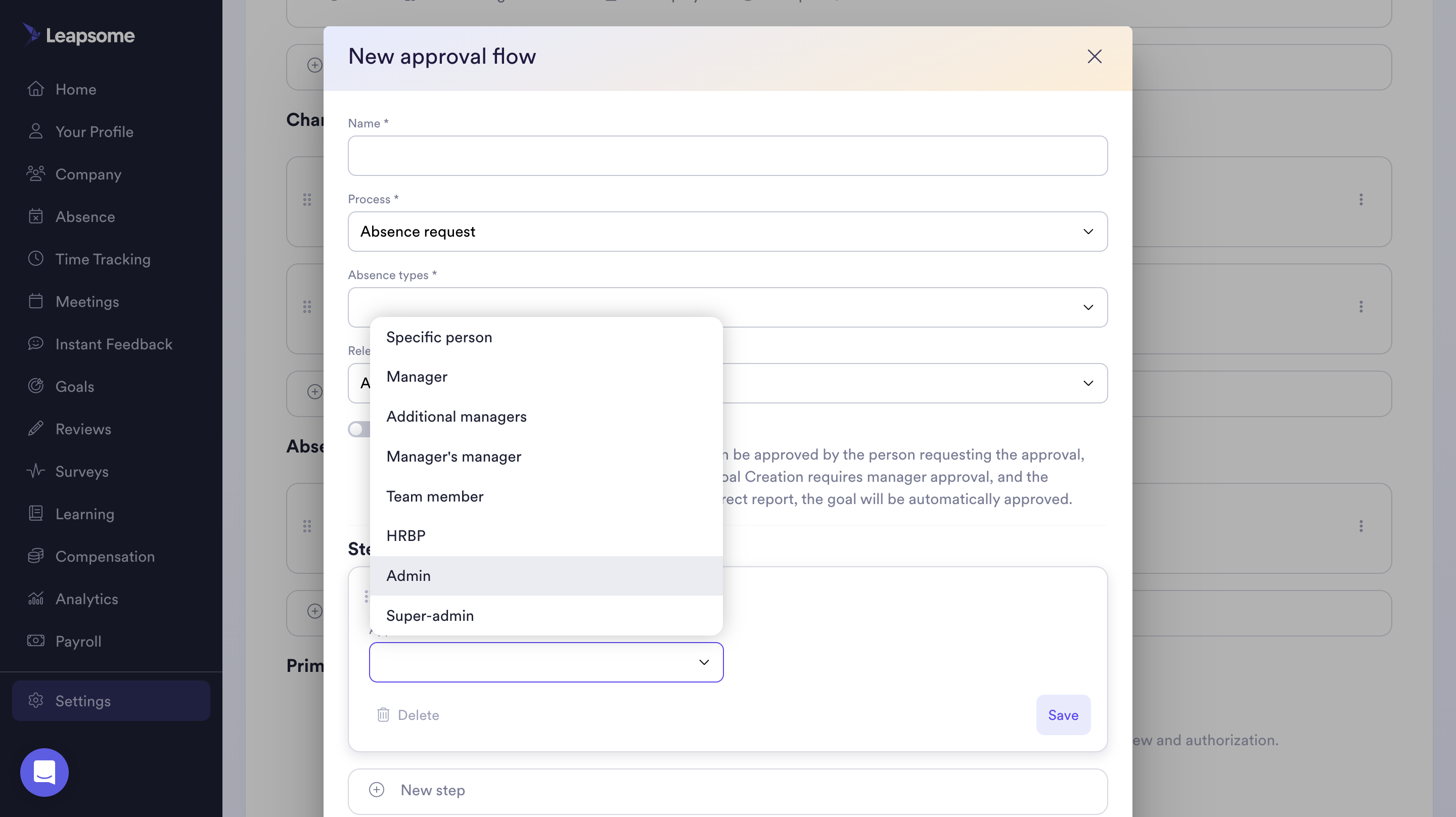Click into the Name input field
Image resolution: width=1456 pixels, height=817 pixels.
[x=727, y=156]
